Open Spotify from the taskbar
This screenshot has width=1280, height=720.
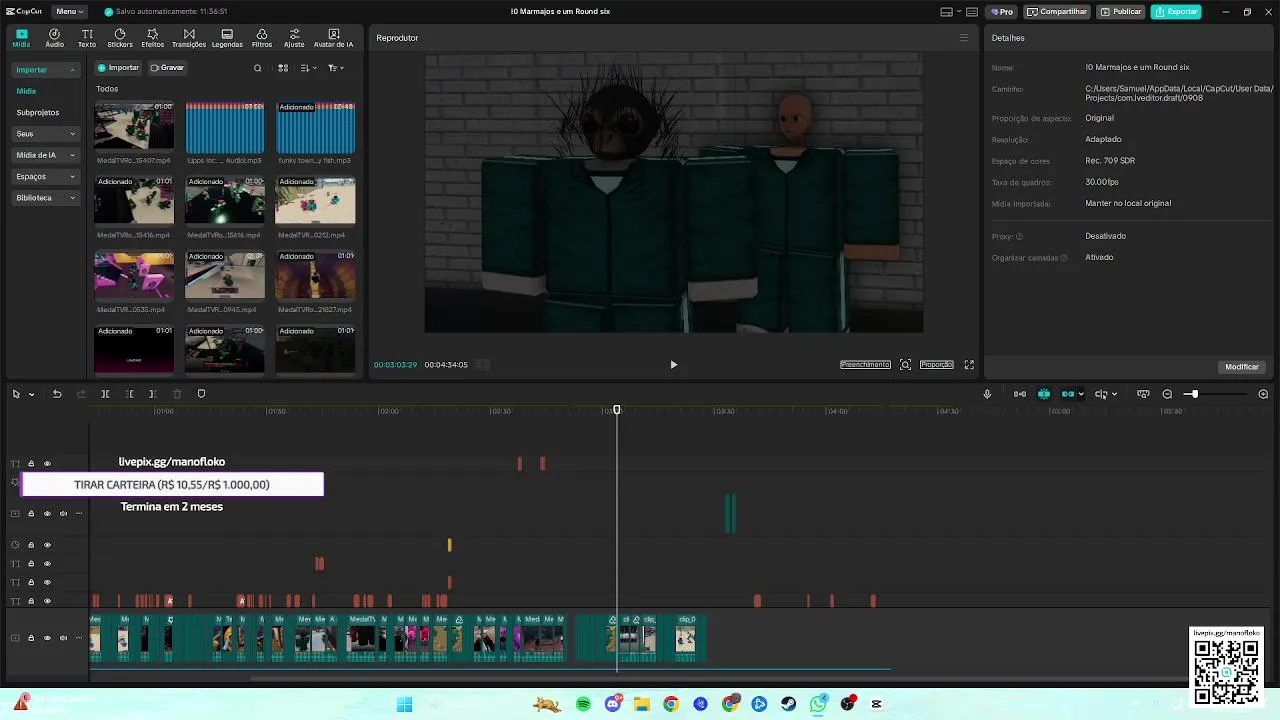[584, 704]
